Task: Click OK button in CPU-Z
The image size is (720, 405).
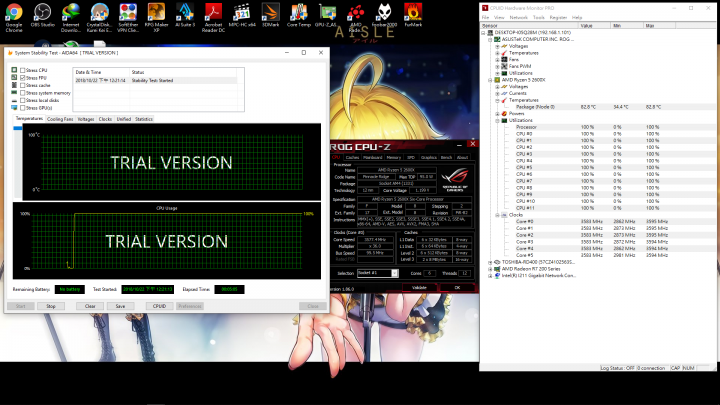Action: [457, 287]
